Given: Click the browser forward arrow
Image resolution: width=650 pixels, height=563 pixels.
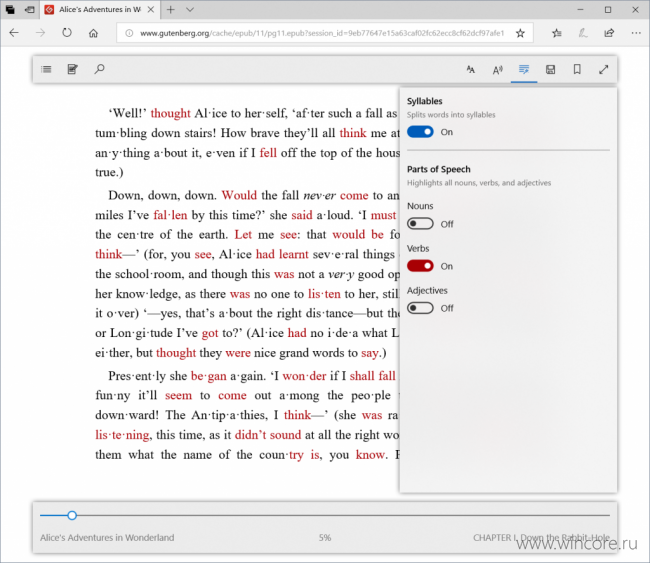Looking at the screenshot, I should (40, 33).
